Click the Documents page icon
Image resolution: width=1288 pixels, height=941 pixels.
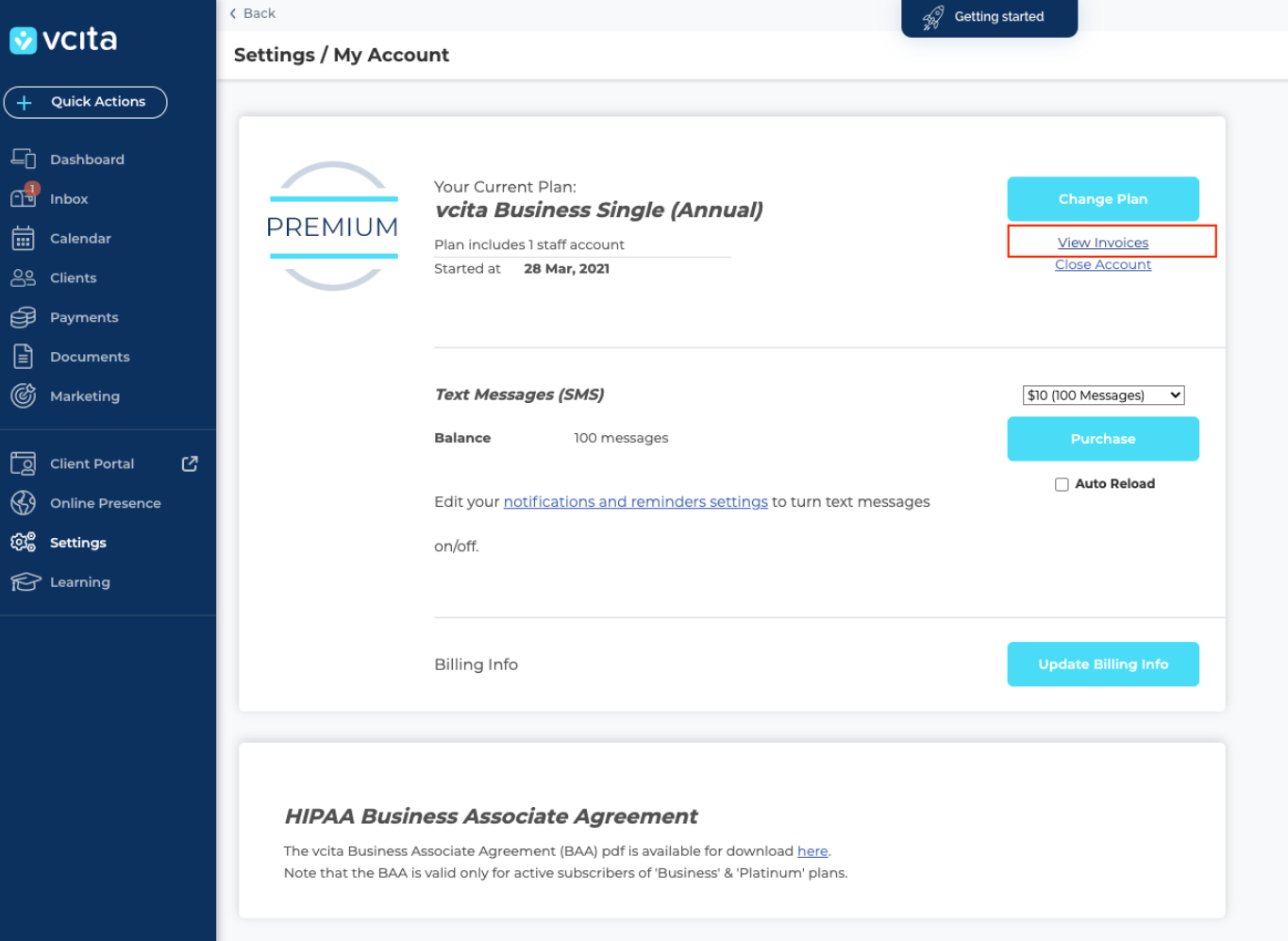[x=24, y=356]
